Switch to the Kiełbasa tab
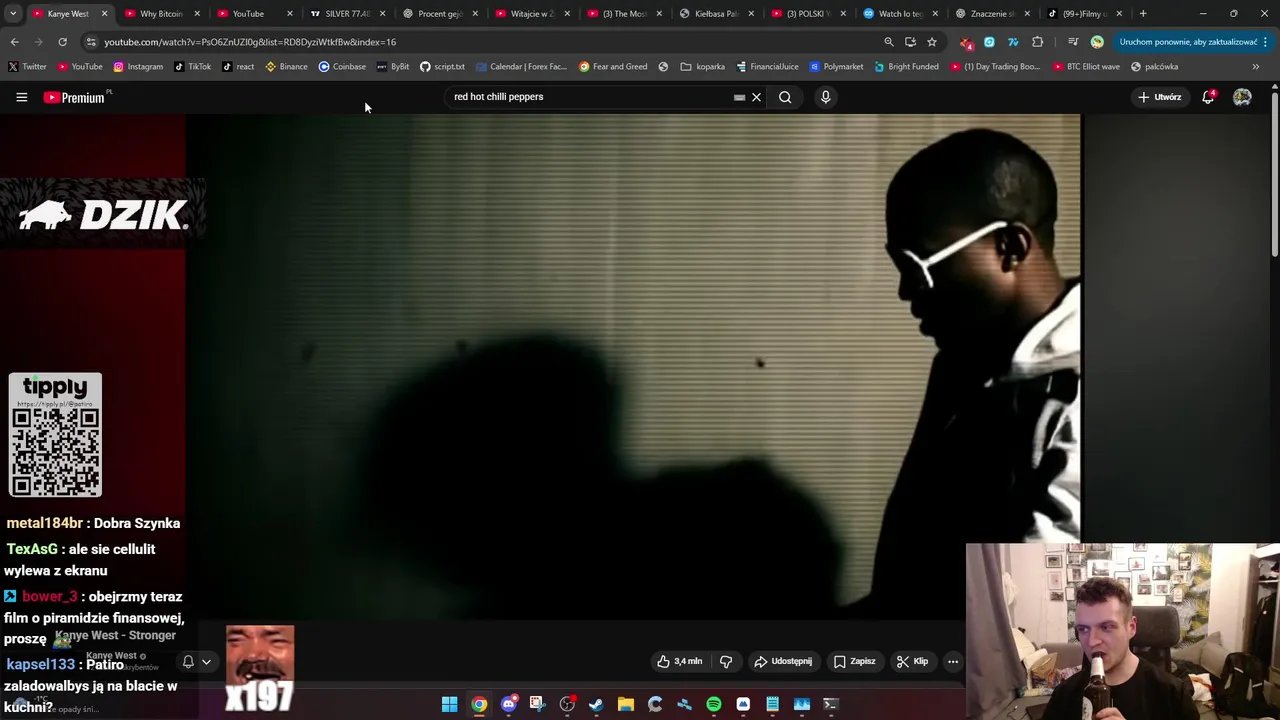The width and height of the screenshot is (1280, 720). click(x=716, y=14)
